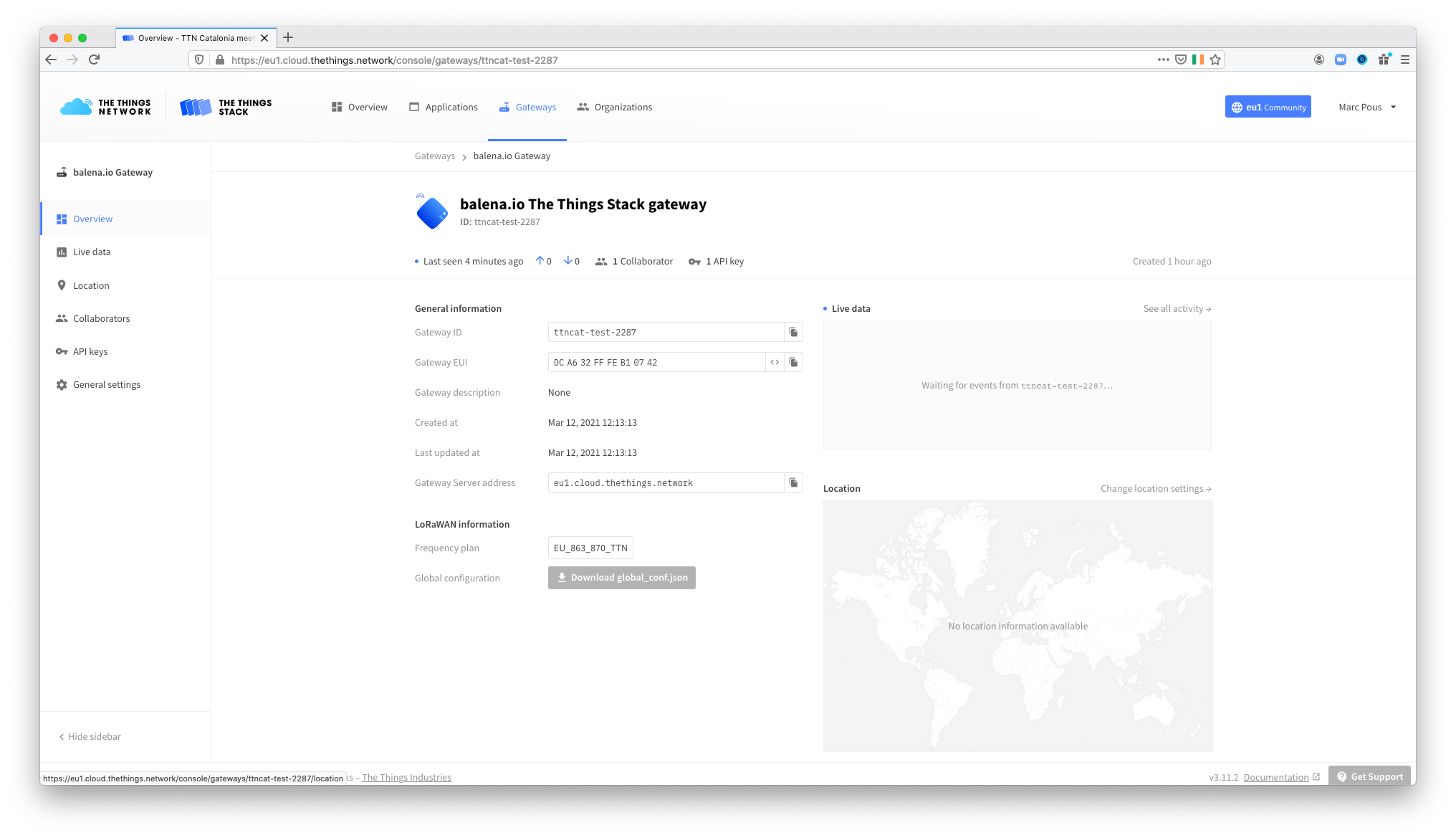Viewport: 1456px width, 838px height.
Task: Switch to the Applications tab
Action: click(444, 108)
